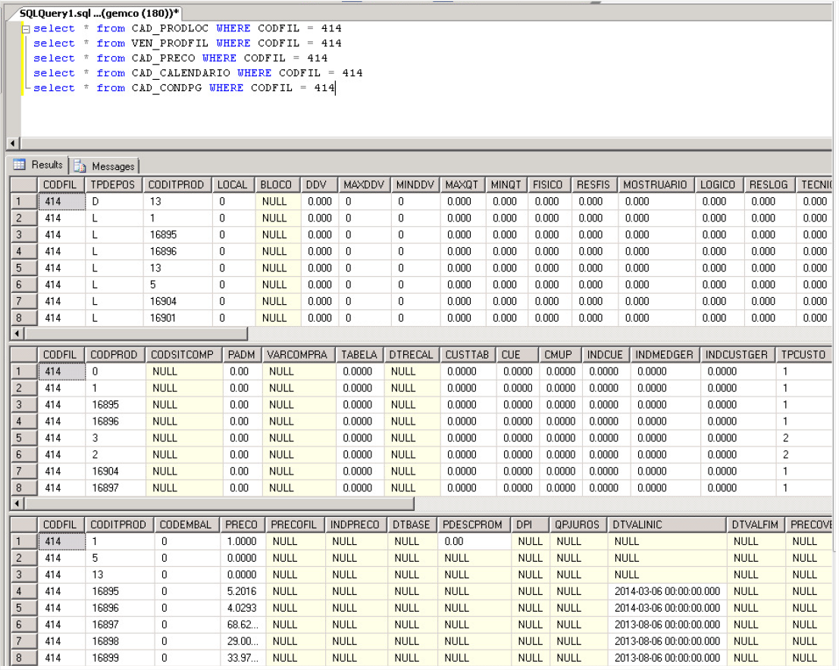Click the PDESCPROM cell showing 0.00

[x=474, y=542]
